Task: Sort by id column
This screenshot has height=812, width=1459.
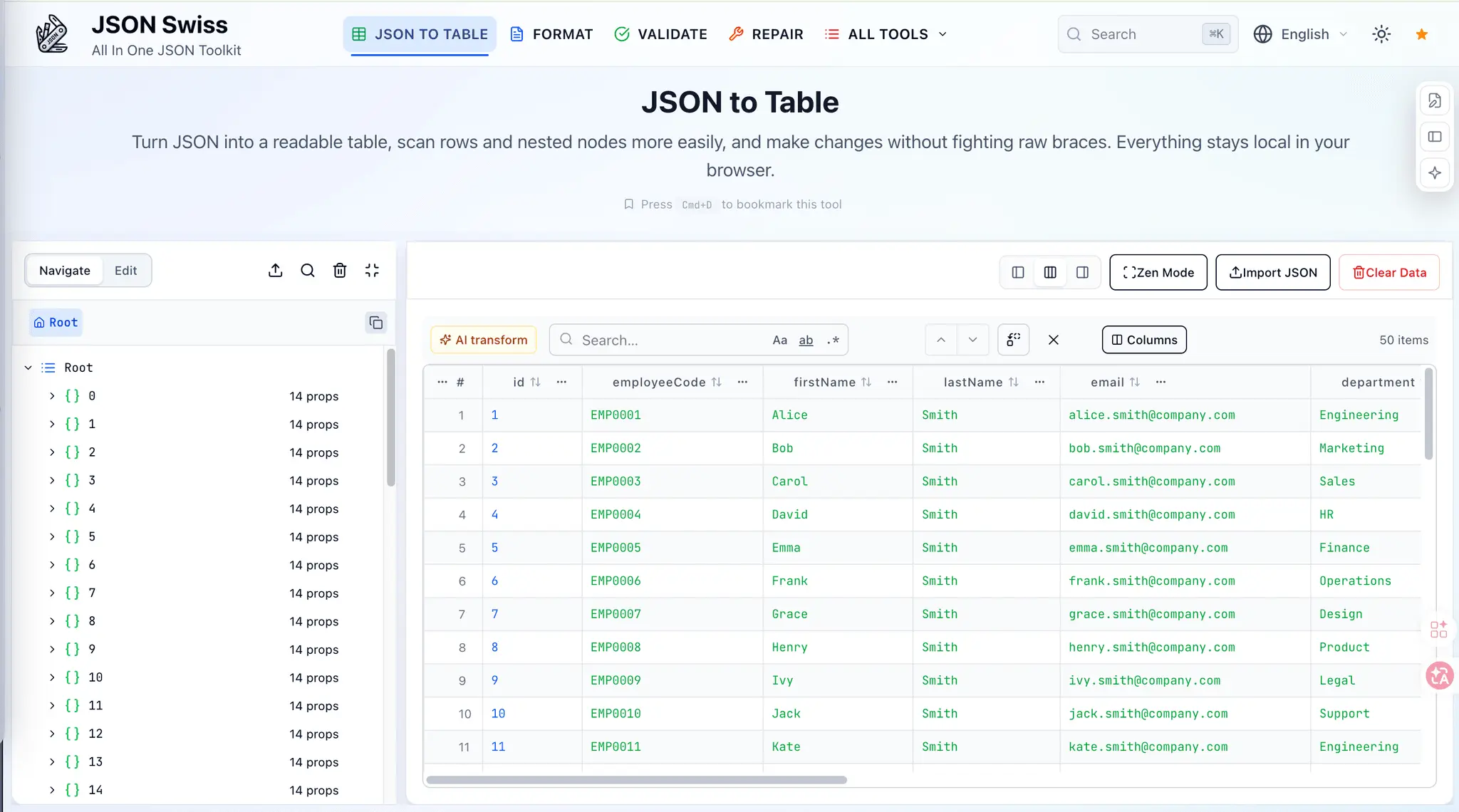Action: coord(536,382)
